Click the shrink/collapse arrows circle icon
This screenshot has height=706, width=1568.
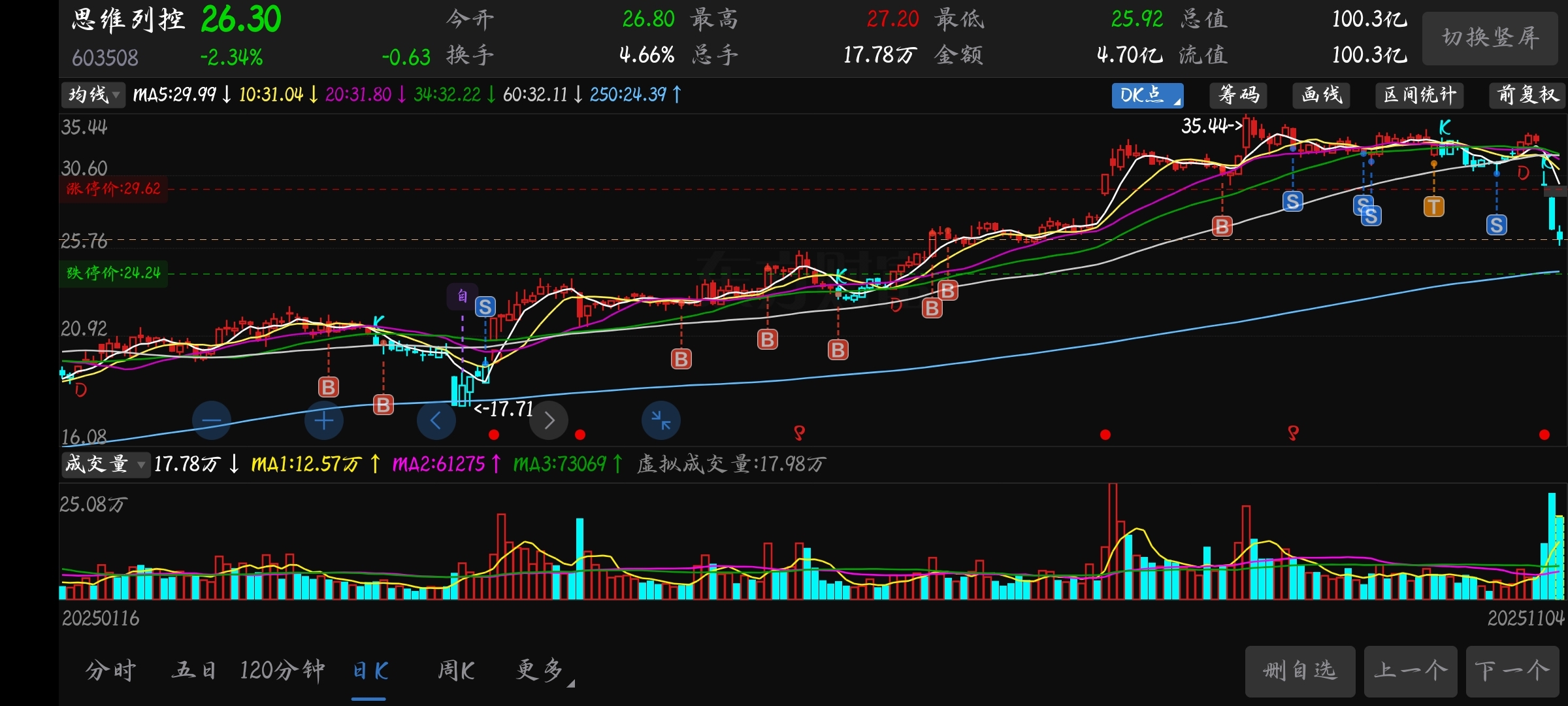[x=661, y=420]
